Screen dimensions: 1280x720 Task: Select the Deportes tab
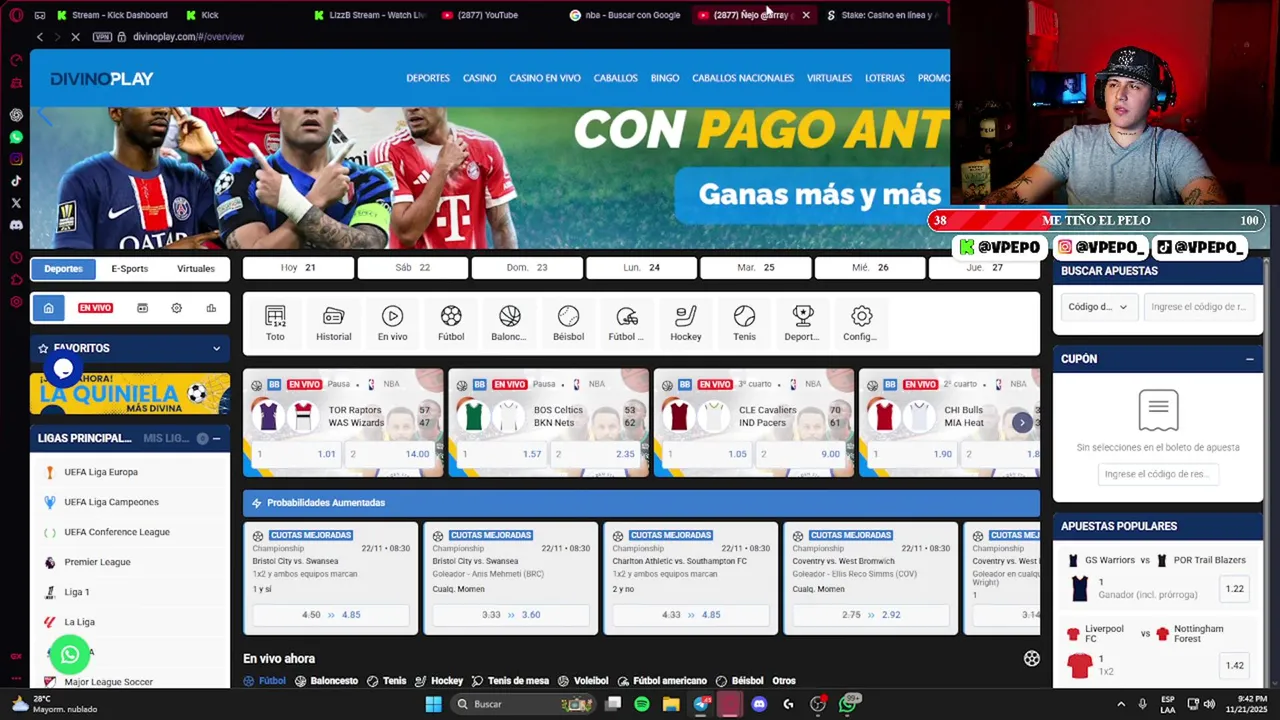click(63, 268)
